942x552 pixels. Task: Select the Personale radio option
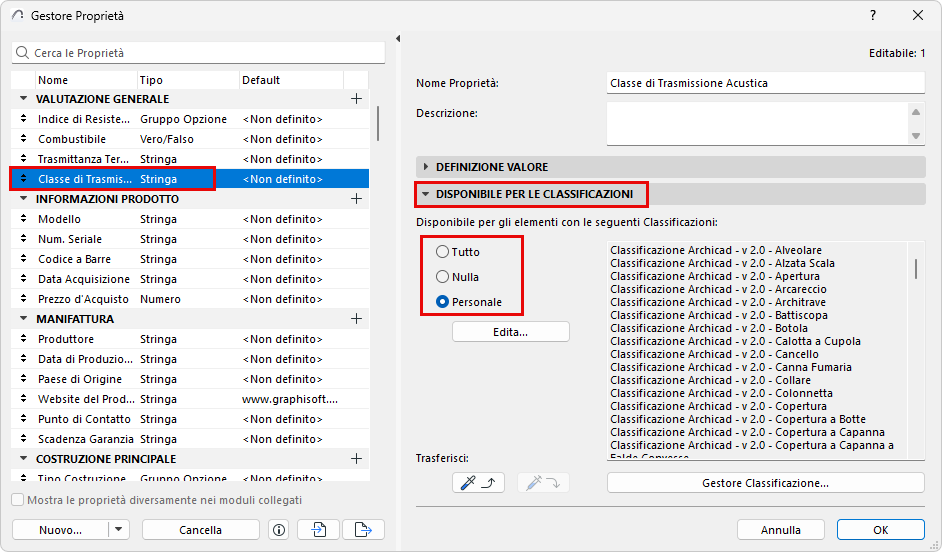pos(442,302)
